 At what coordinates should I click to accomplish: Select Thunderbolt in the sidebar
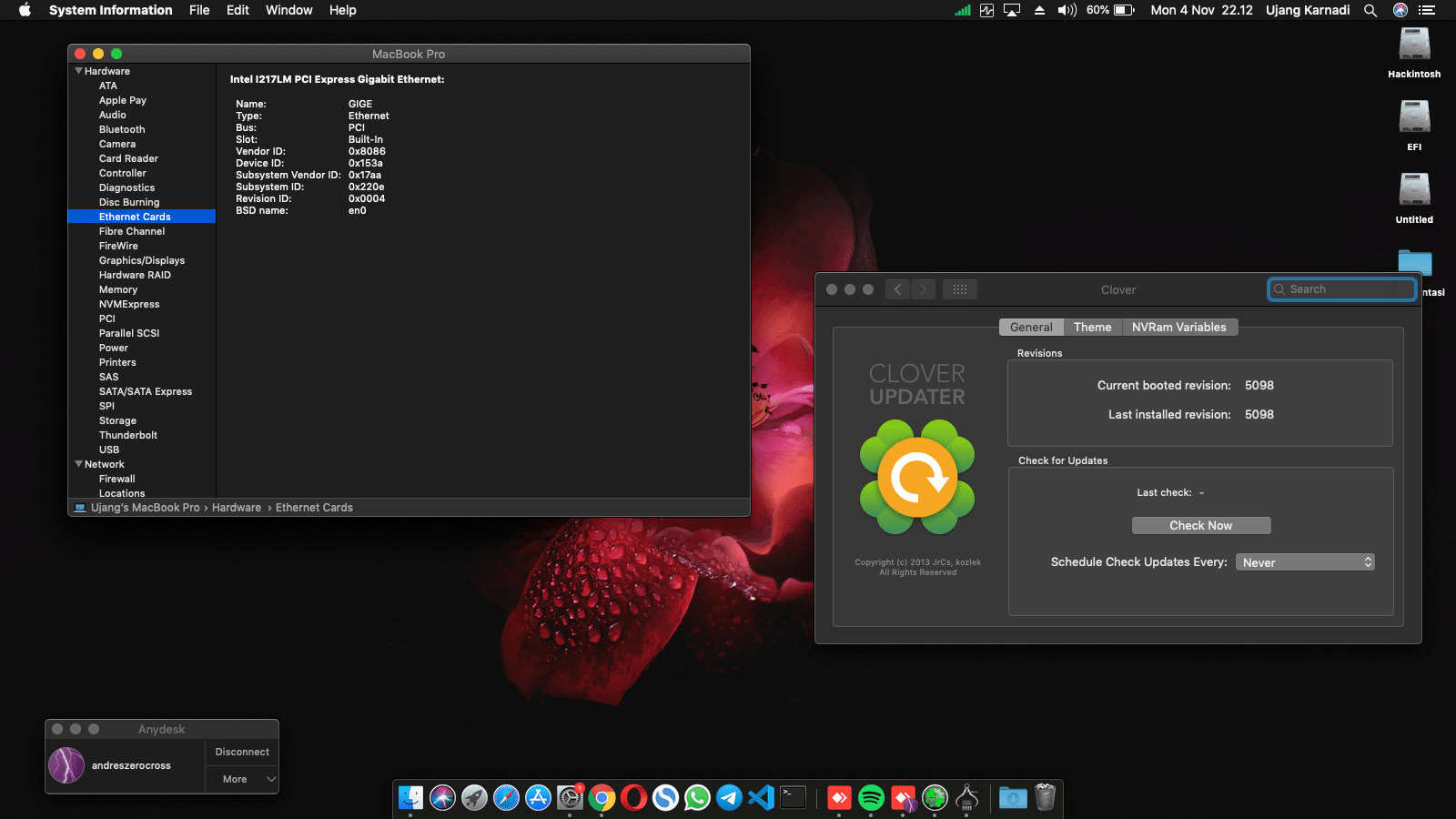click(x=128, y=435)
